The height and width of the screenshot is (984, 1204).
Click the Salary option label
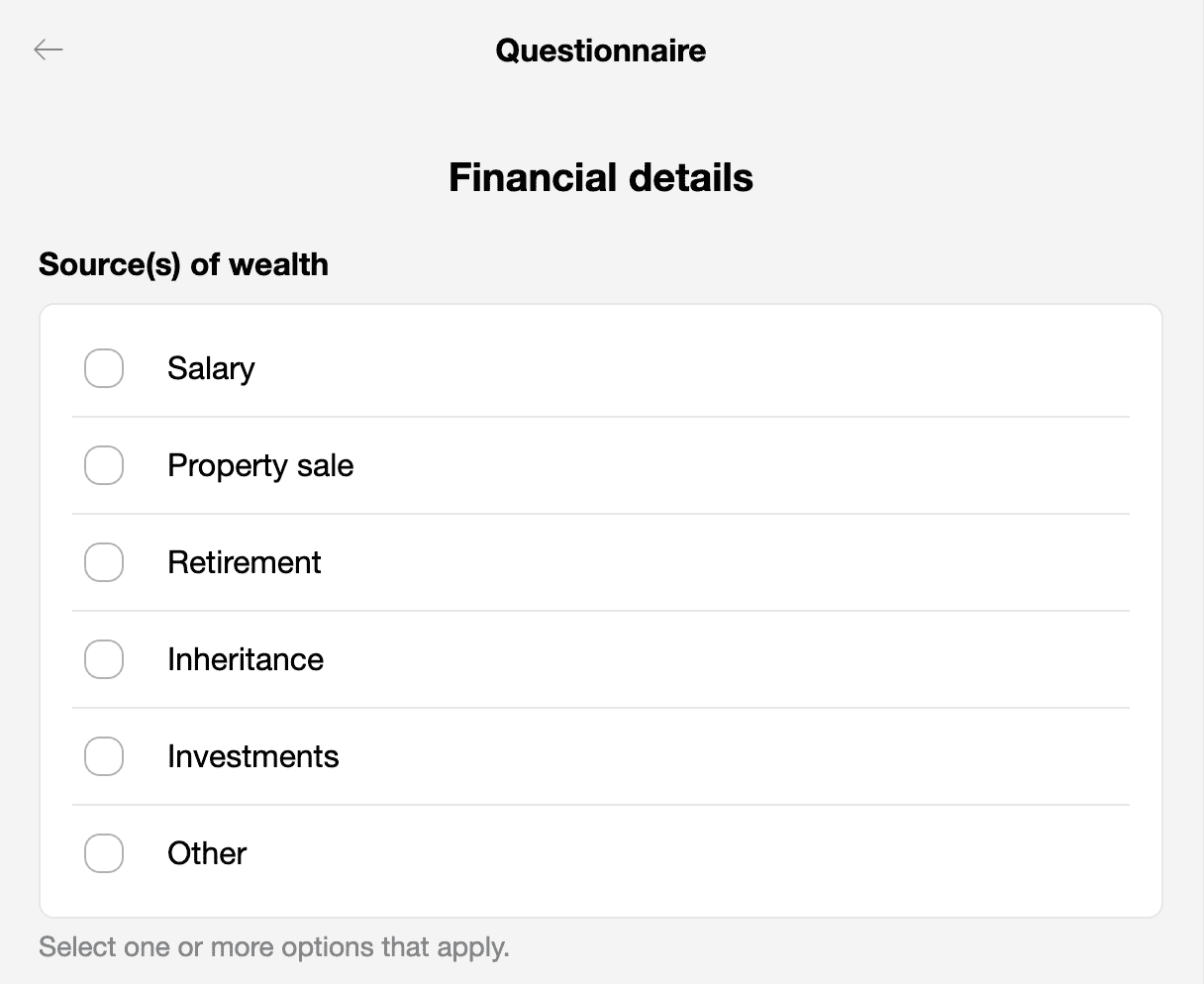pos(211,368)
